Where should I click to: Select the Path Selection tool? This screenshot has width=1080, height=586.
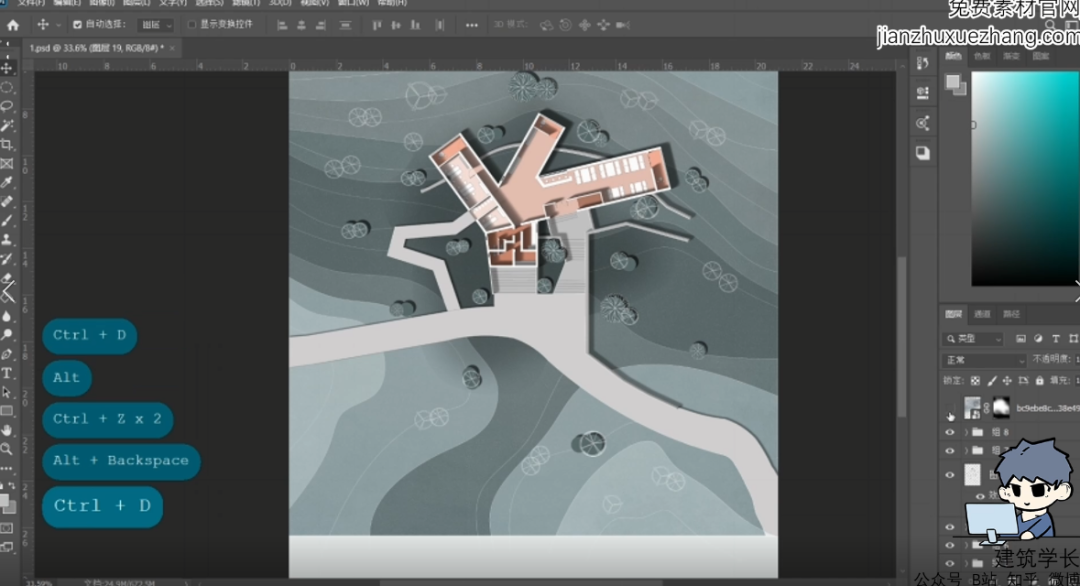(x=7, y=392)
